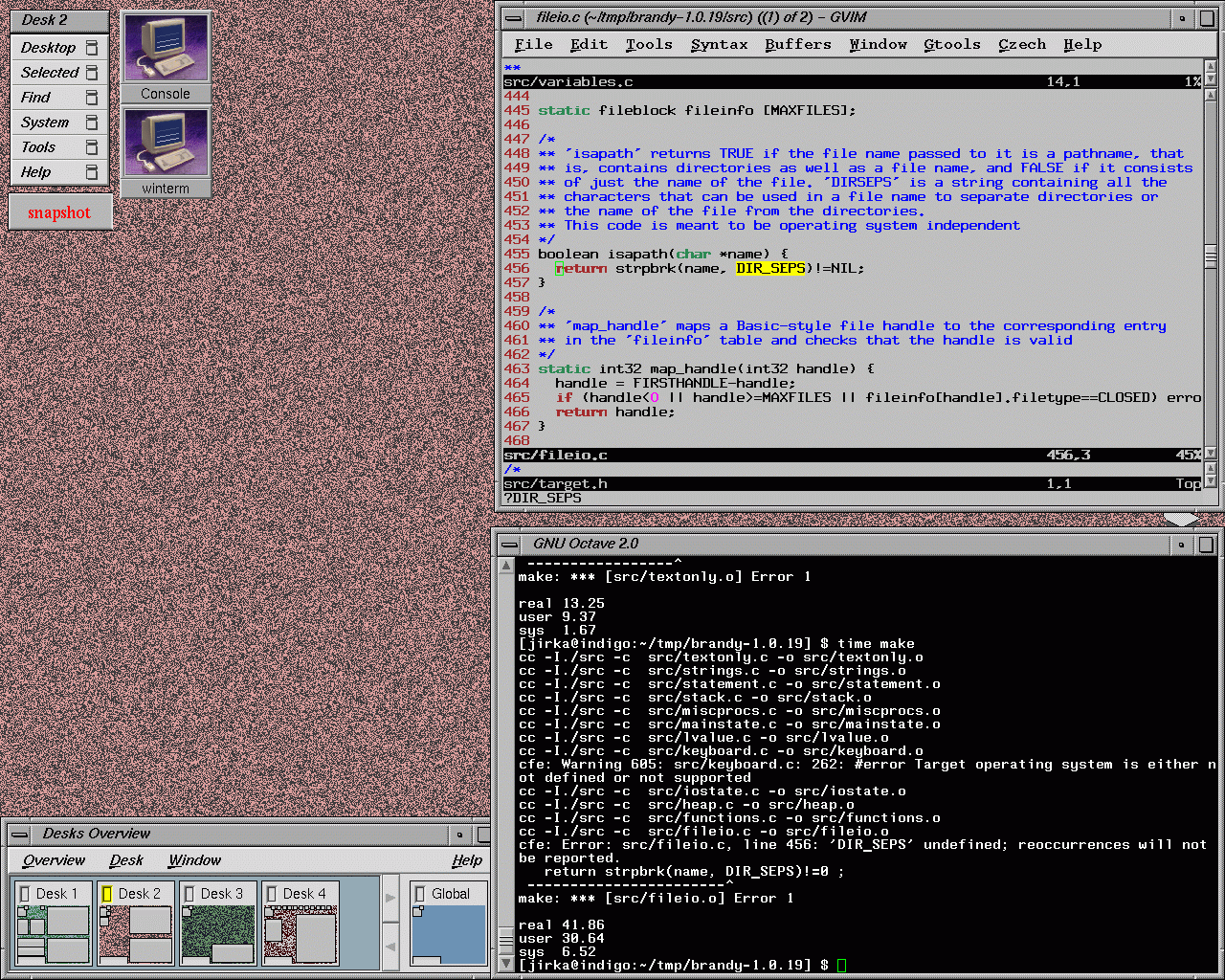
Task: Toggle the Global desk indicator light
Action: tap(419, 894)
